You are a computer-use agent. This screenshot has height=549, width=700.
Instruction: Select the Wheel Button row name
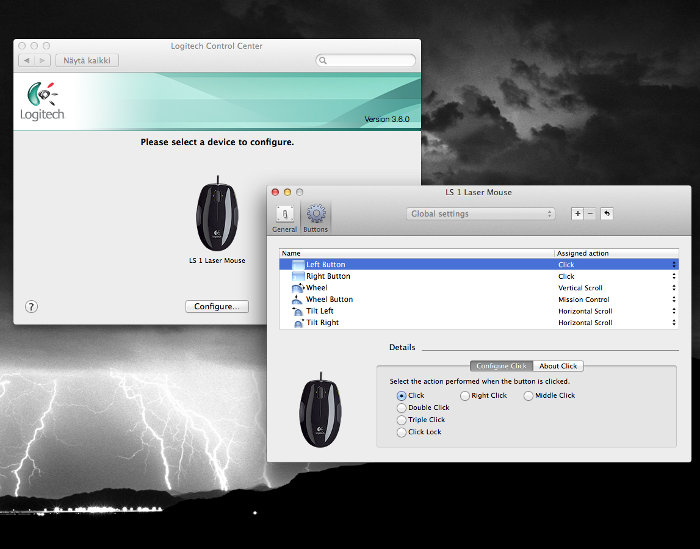pyautogui.click(x=329, y=299)
